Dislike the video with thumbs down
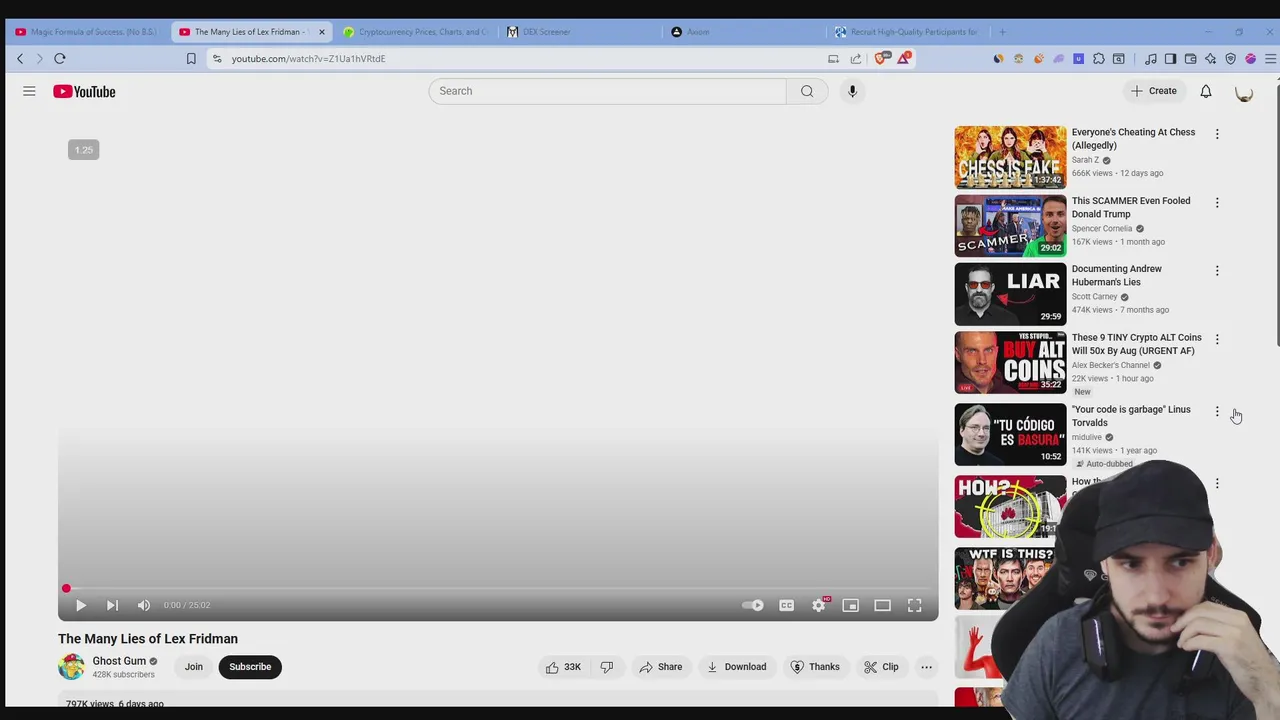Viewport: 1280px width, 720px height. (x=607, y=667)
